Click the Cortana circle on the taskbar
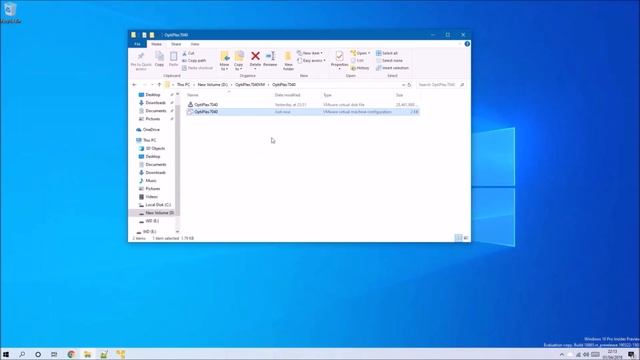Screen dimensions: 640x360 38,354
